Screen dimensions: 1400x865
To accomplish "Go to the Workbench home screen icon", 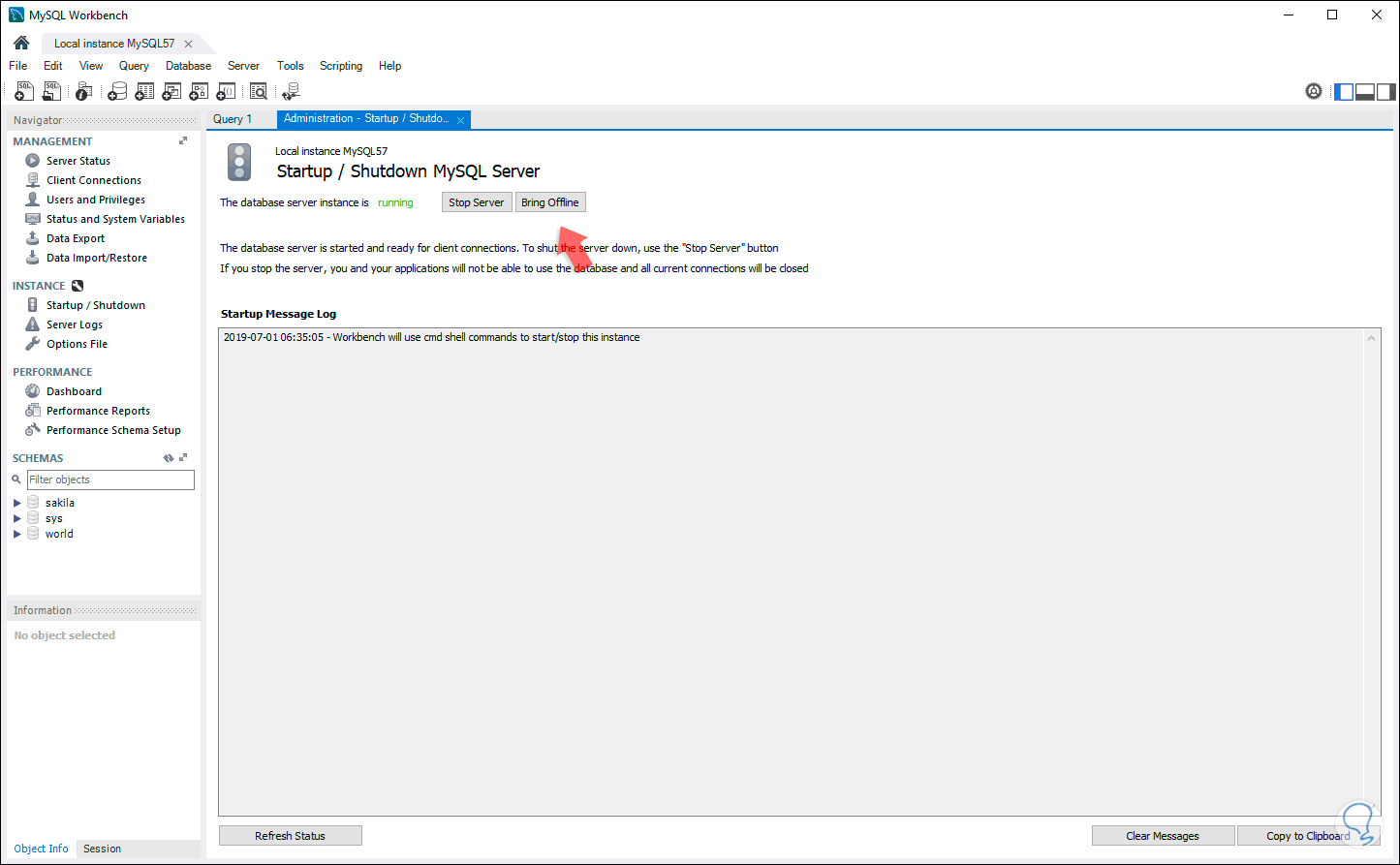I will pos(21,44).
